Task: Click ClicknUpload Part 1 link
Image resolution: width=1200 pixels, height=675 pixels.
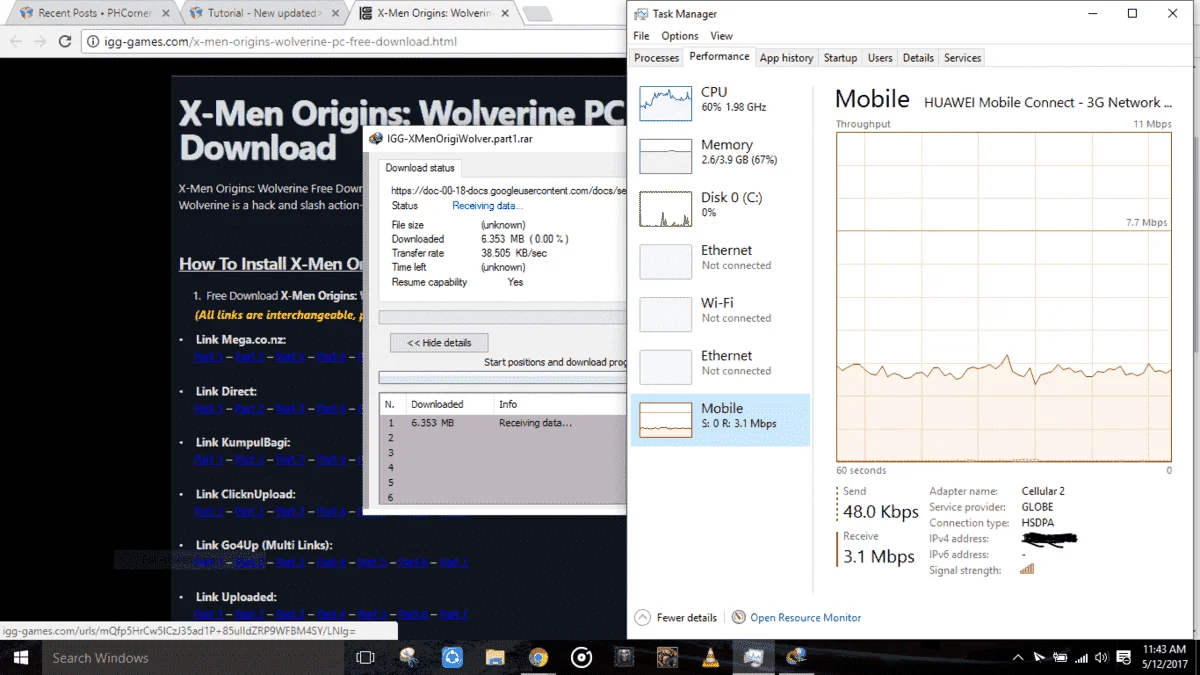Action: coord(209,512)
